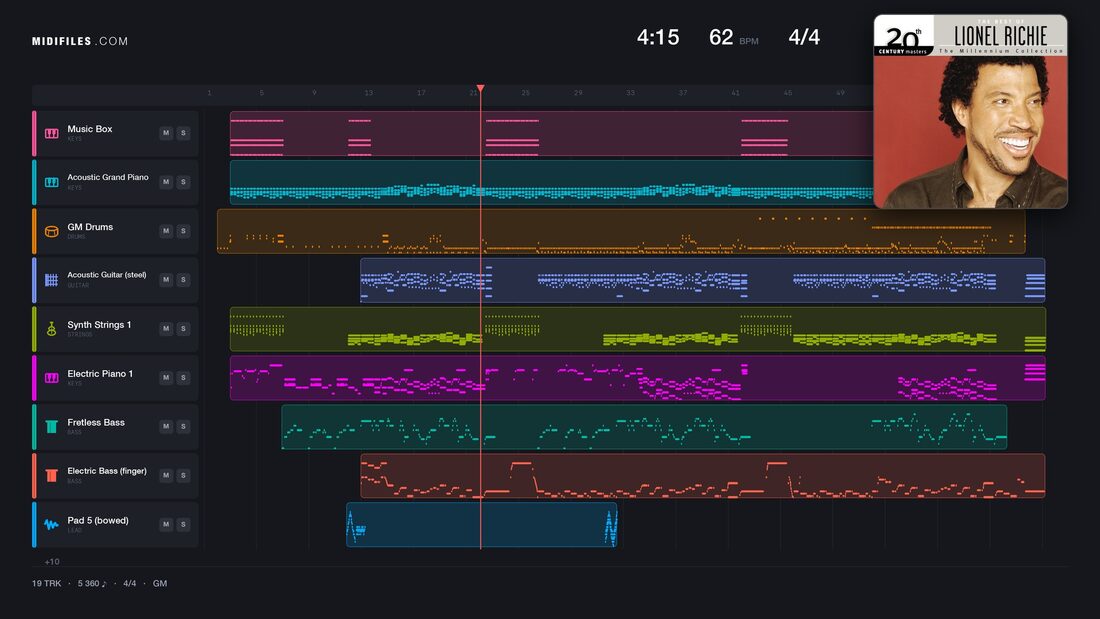Click the Electric Piano 1 keys icon
Image resolution: width=1100 pixels, height=619 pixels.
(x=52, y=378)
